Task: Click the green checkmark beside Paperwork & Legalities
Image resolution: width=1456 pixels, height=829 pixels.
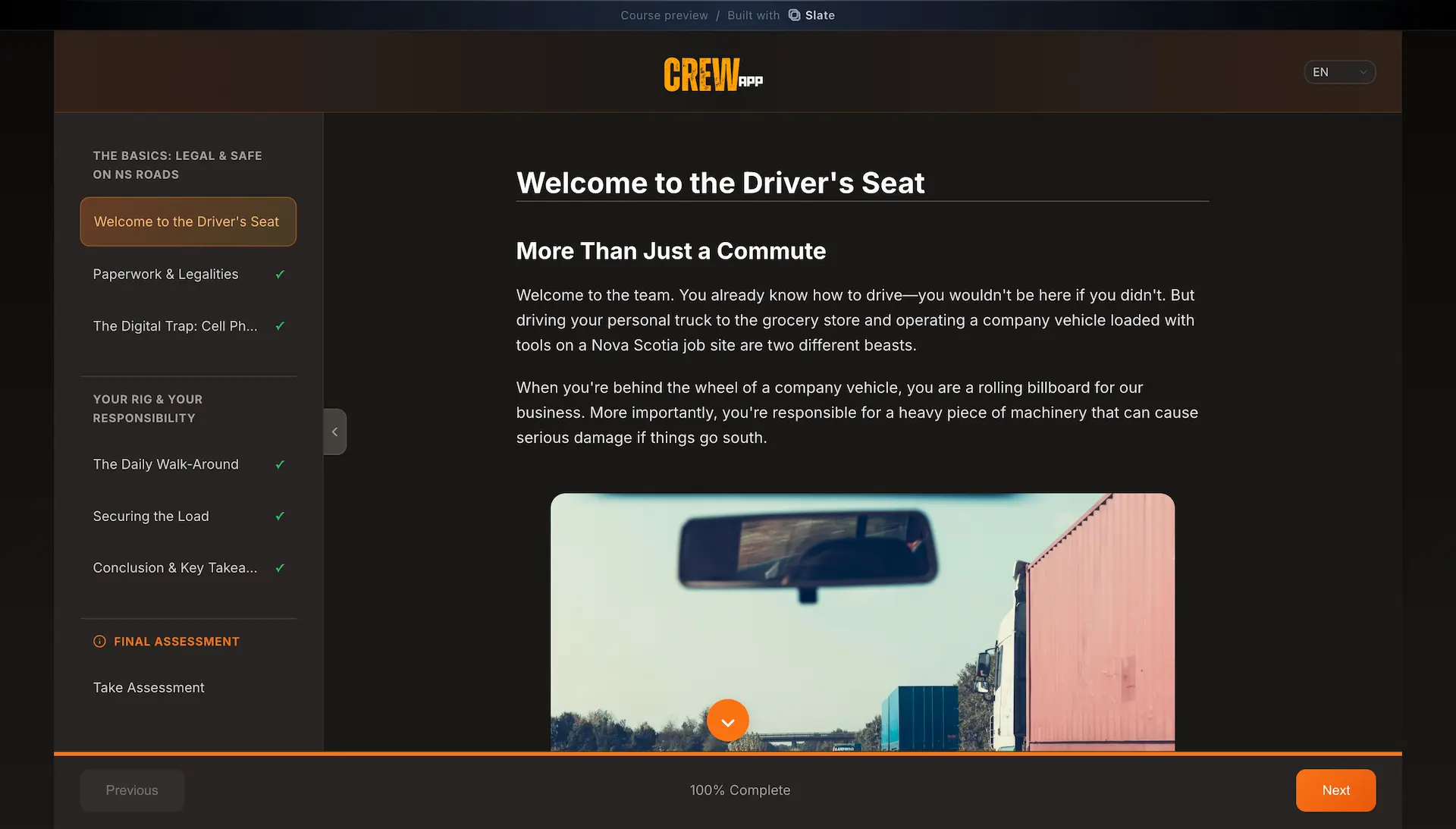Action: point(280,274)
